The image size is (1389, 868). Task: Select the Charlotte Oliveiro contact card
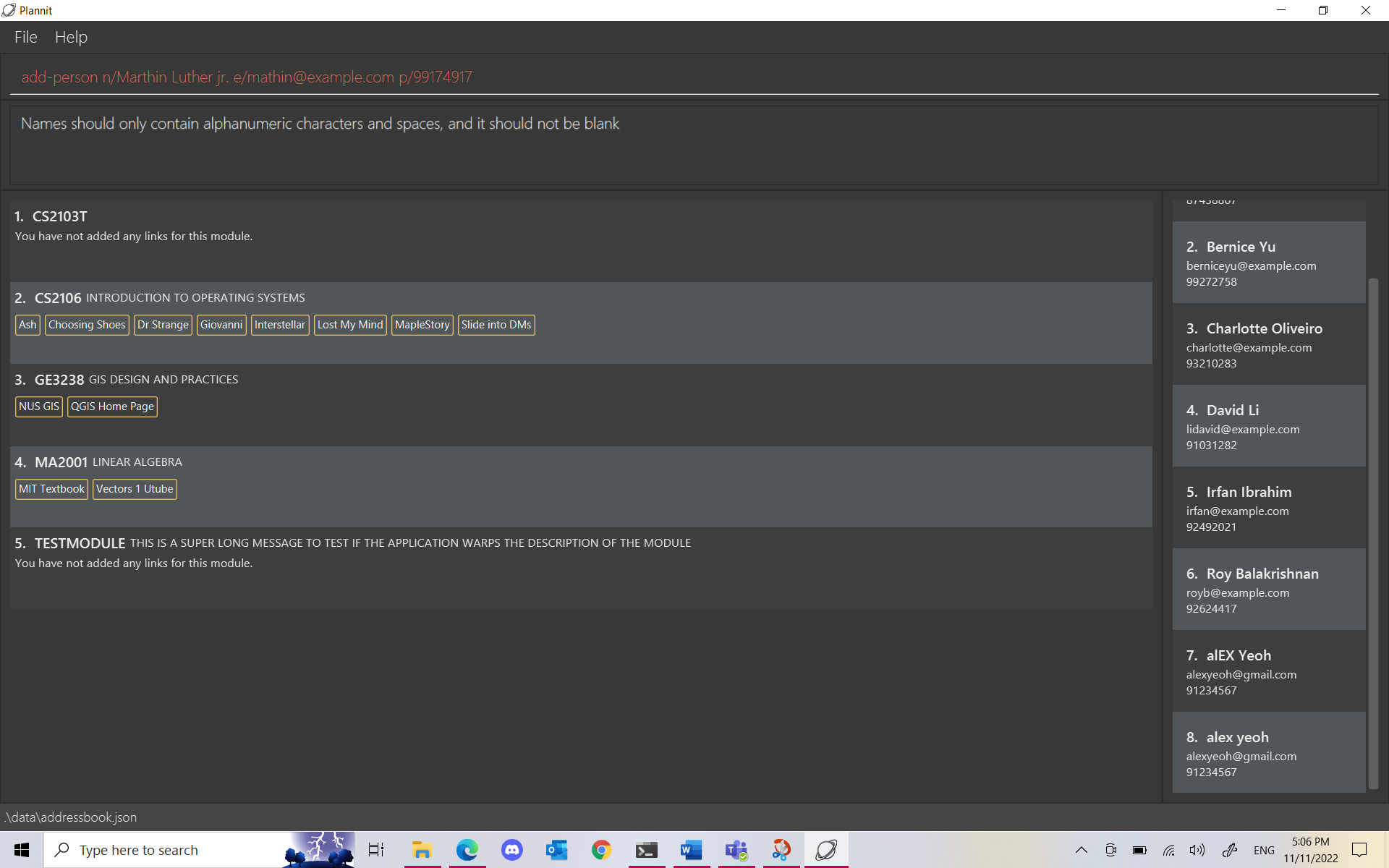click(1268, 344)
